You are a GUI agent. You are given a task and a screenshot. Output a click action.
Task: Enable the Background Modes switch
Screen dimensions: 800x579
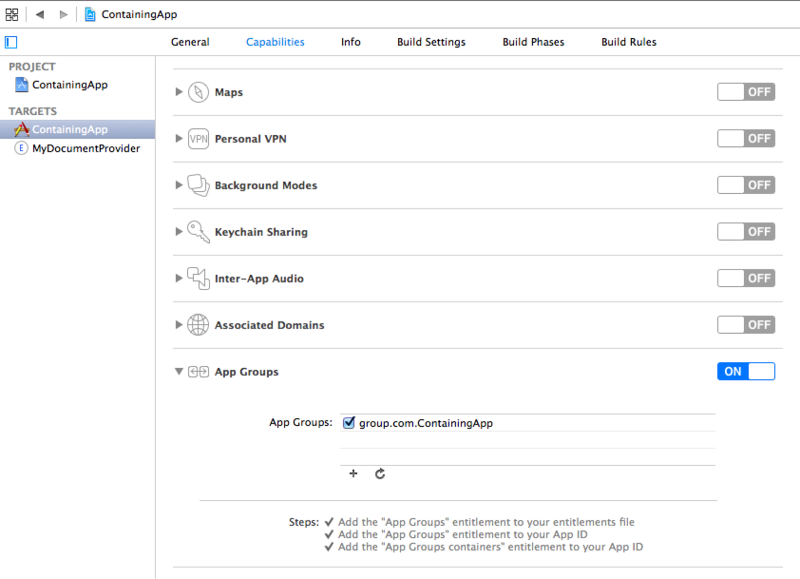pos(746,185)
